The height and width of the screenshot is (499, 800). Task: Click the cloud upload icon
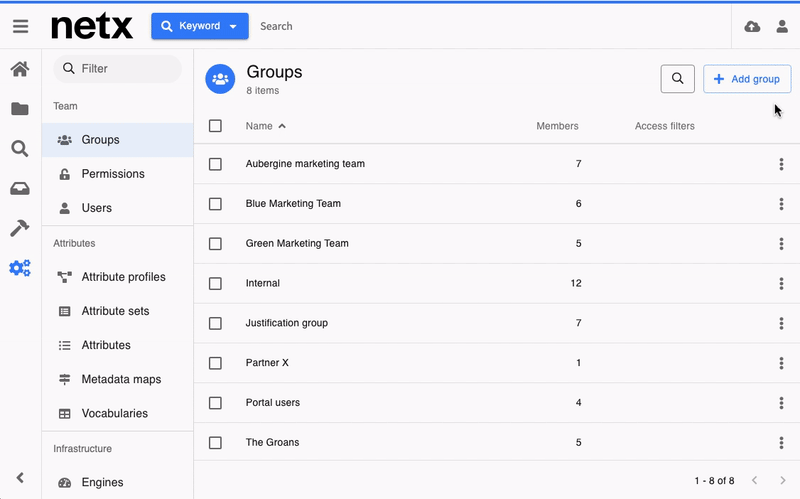pos(752,27)
